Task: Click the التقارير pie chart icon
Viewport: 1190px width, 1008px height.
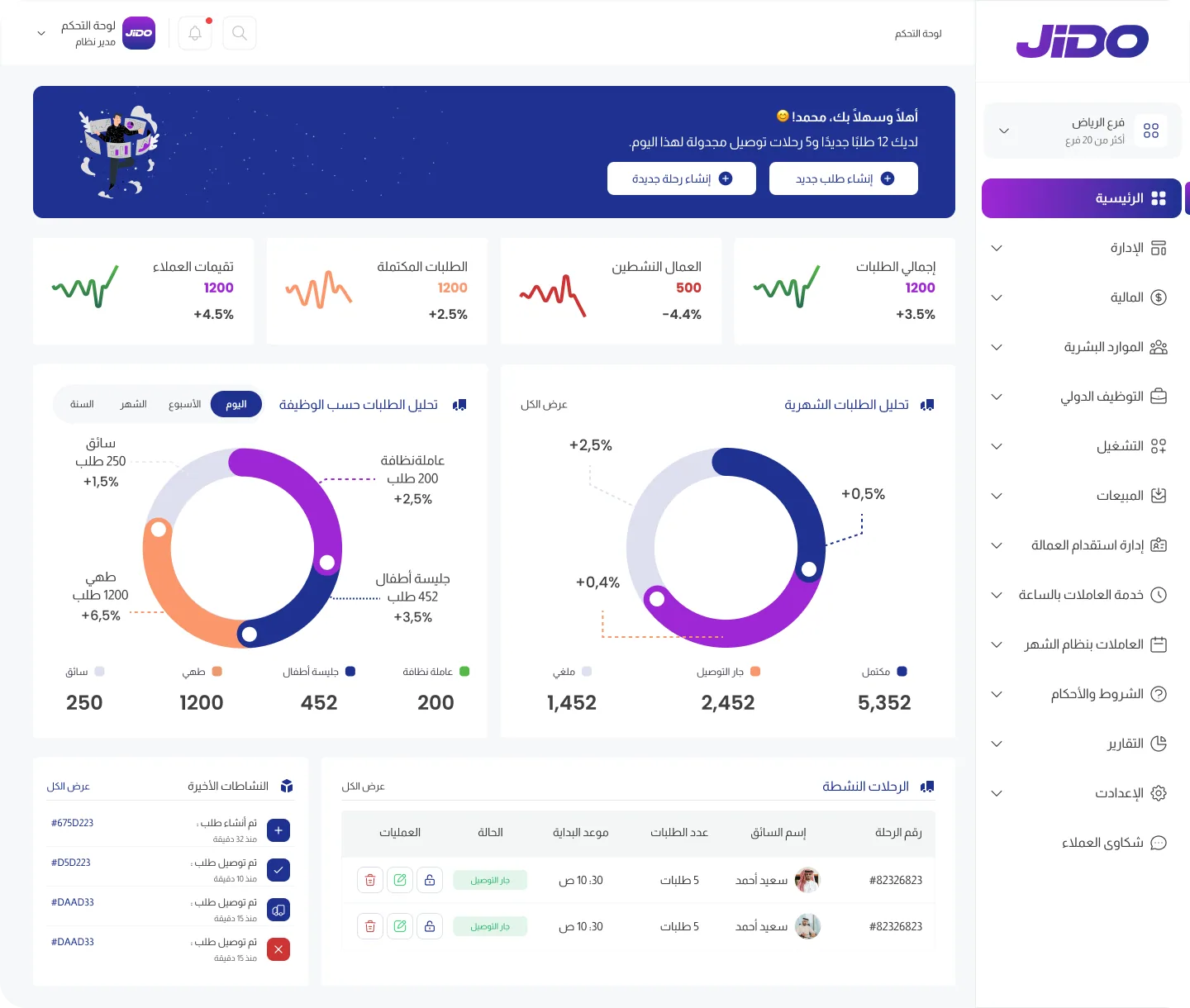Action: pos(1159,744)
